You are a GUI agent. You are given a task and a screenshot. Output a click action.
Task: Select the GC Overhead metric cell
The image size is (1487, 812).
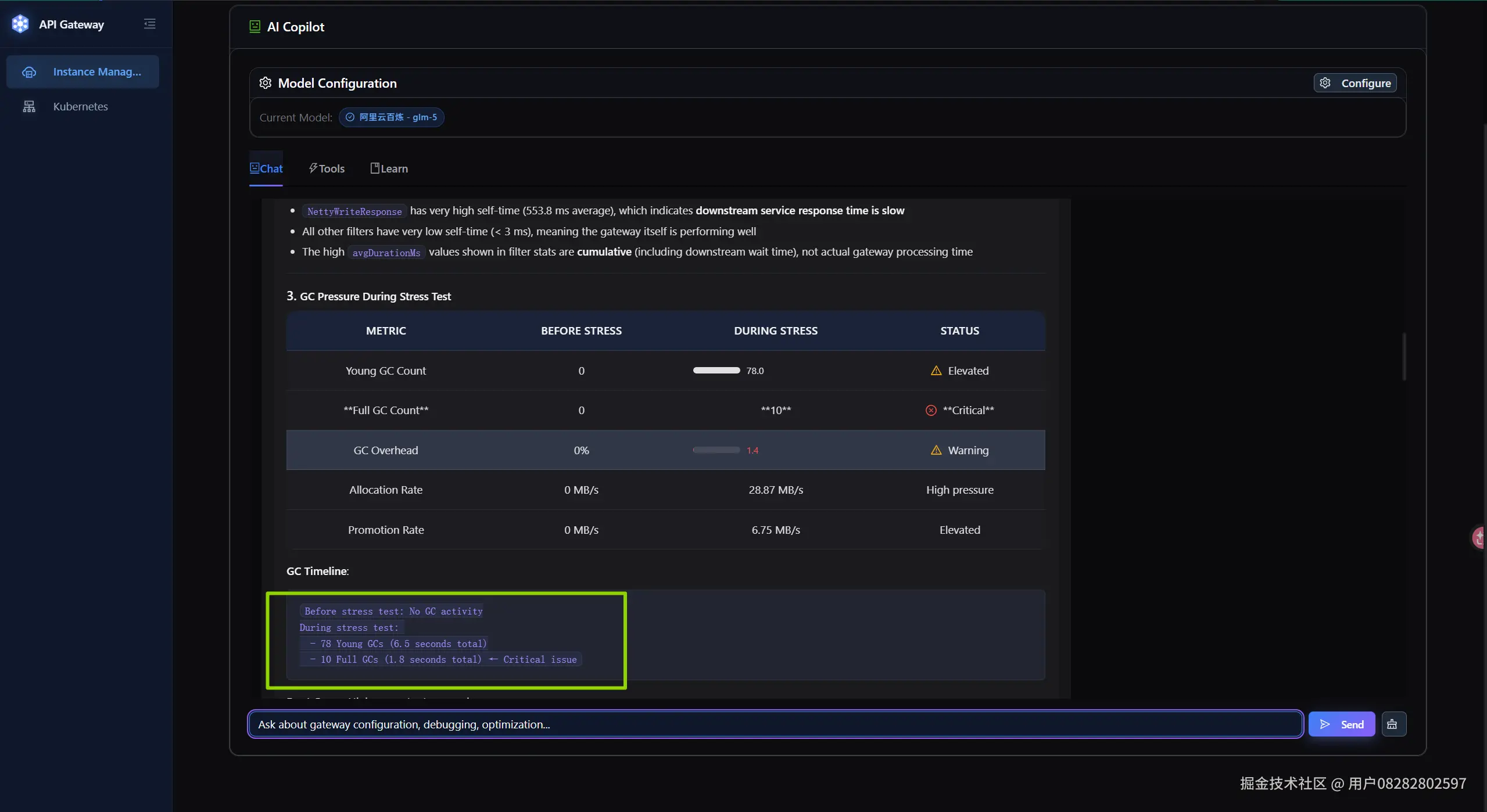[386, 450]
